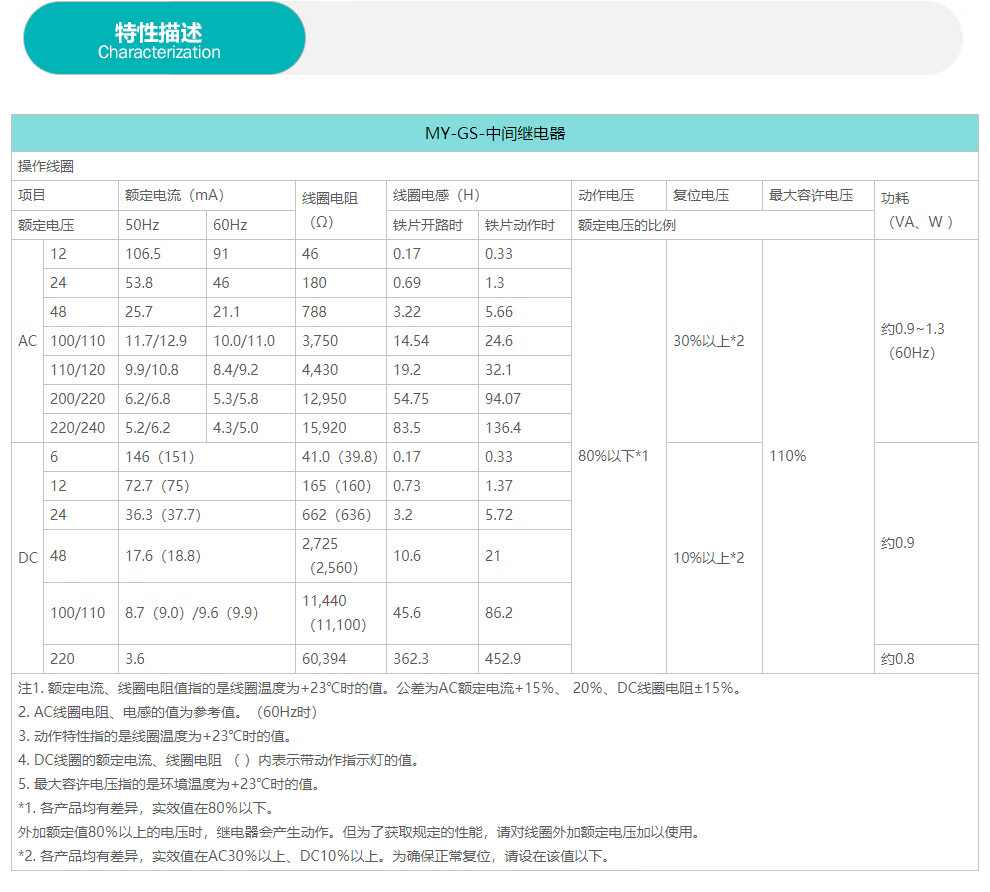Click the 94.07 inductance value
This screenshot has width=990, height=892.
(x=503, y=399)
